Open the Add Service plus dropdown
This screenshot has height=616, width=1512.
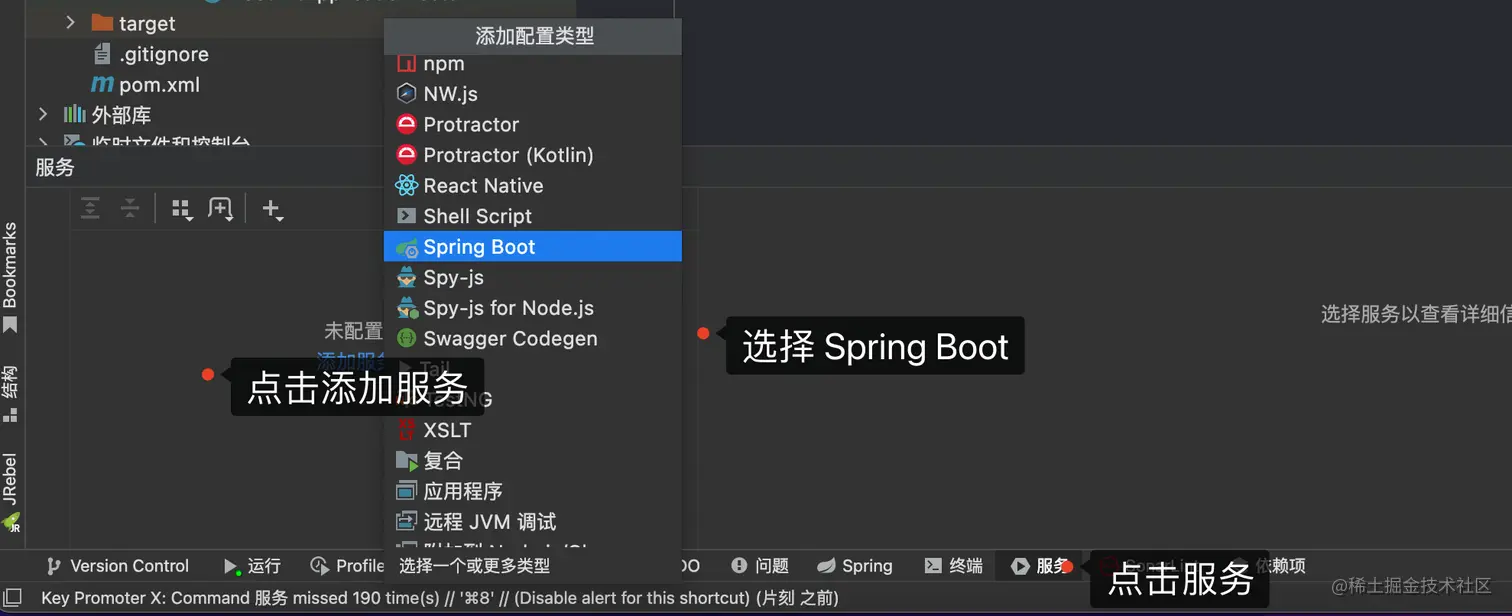click(x=272, y=209)
